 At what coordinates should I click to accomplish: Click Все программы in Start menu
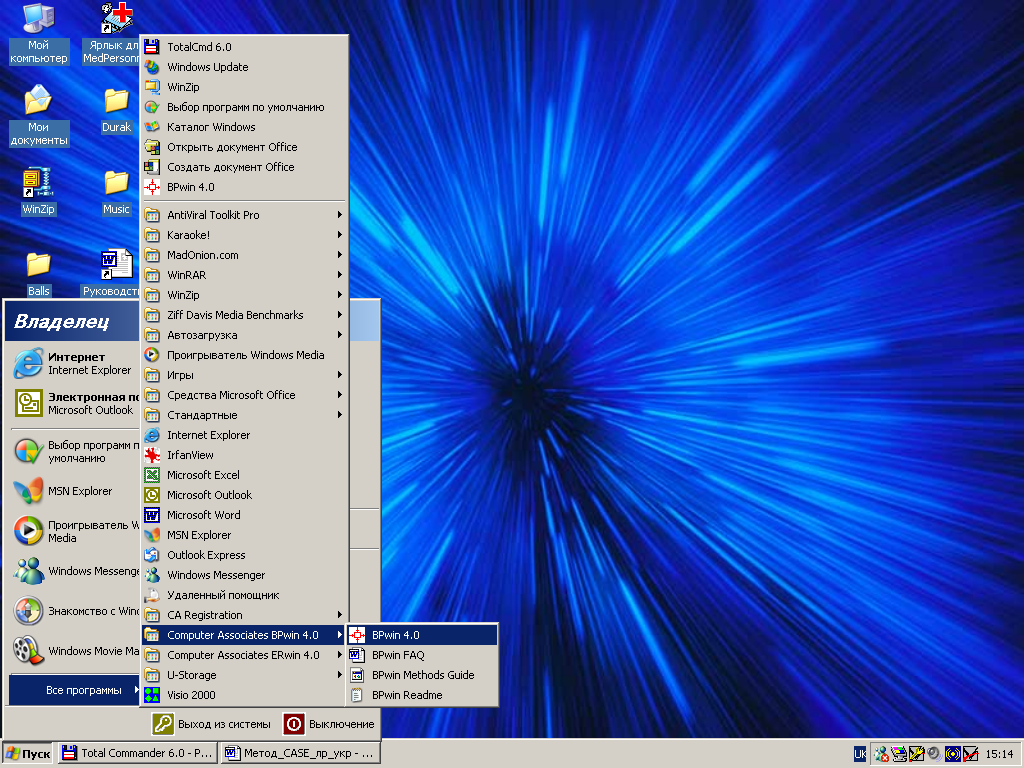tap(74, 690)
